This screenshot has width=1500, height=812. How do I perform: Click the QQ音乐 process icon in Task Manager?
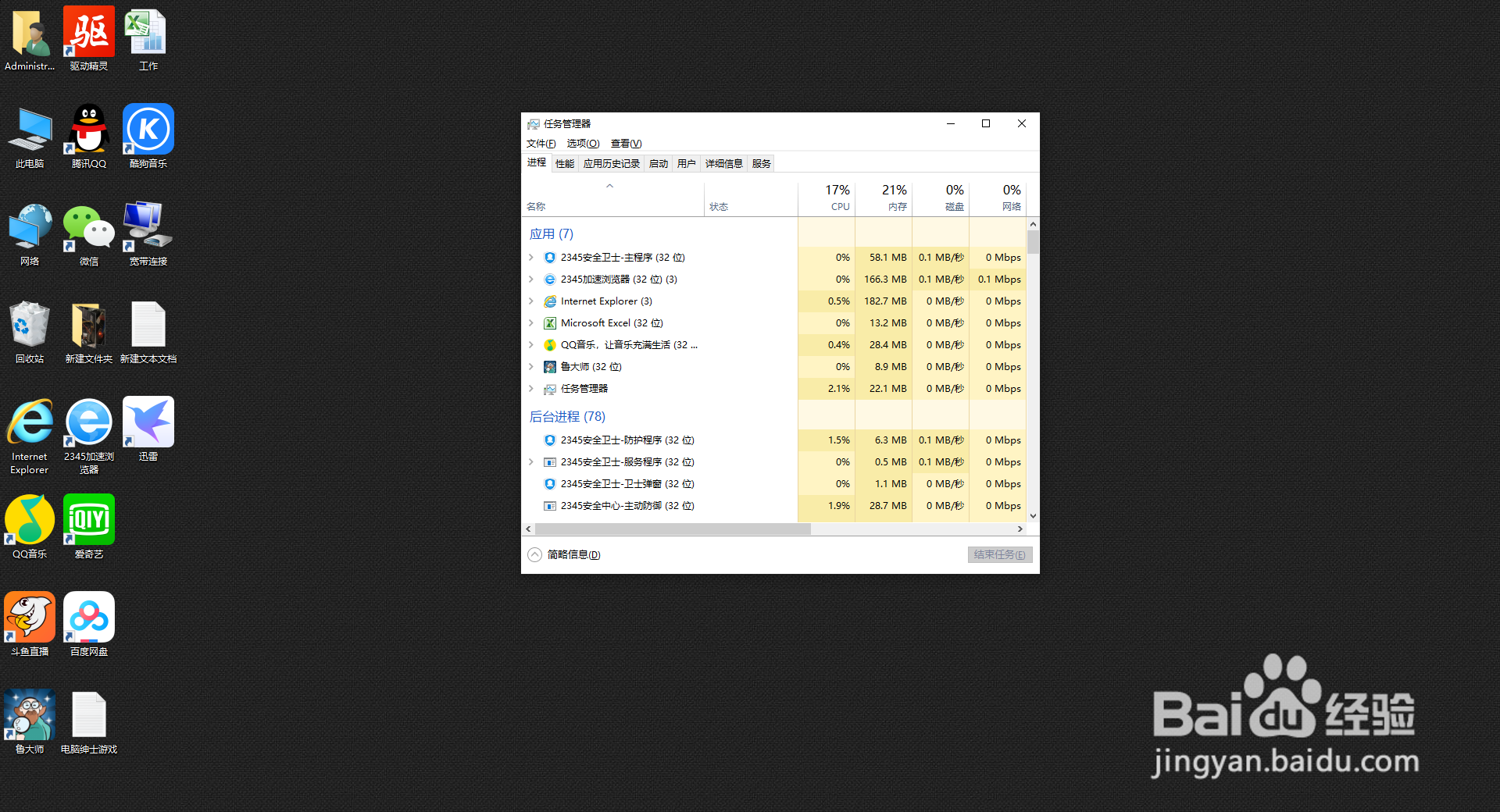550,345
